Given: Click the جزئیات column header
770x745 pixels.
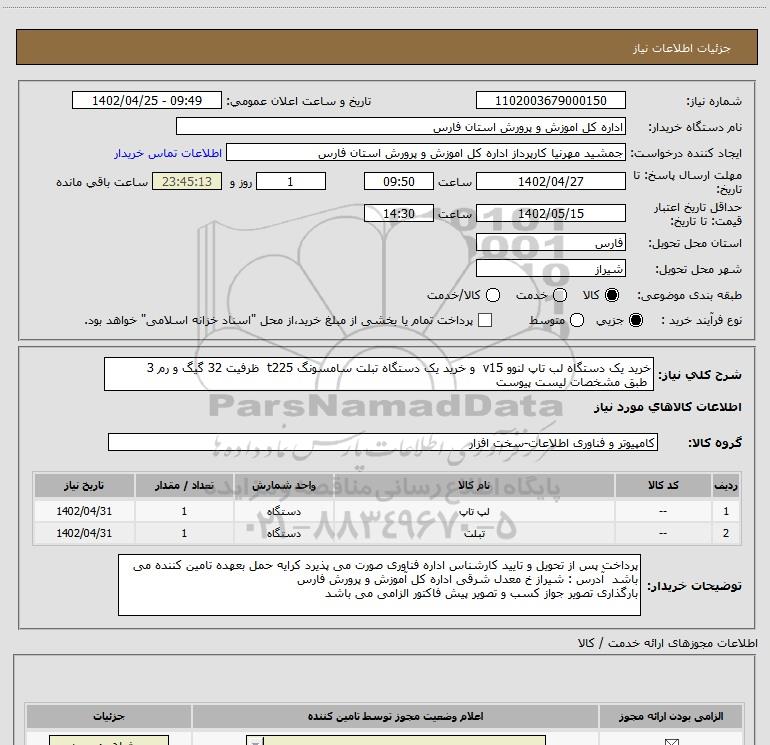Looking at the screenshot, I should click(109, 717).
